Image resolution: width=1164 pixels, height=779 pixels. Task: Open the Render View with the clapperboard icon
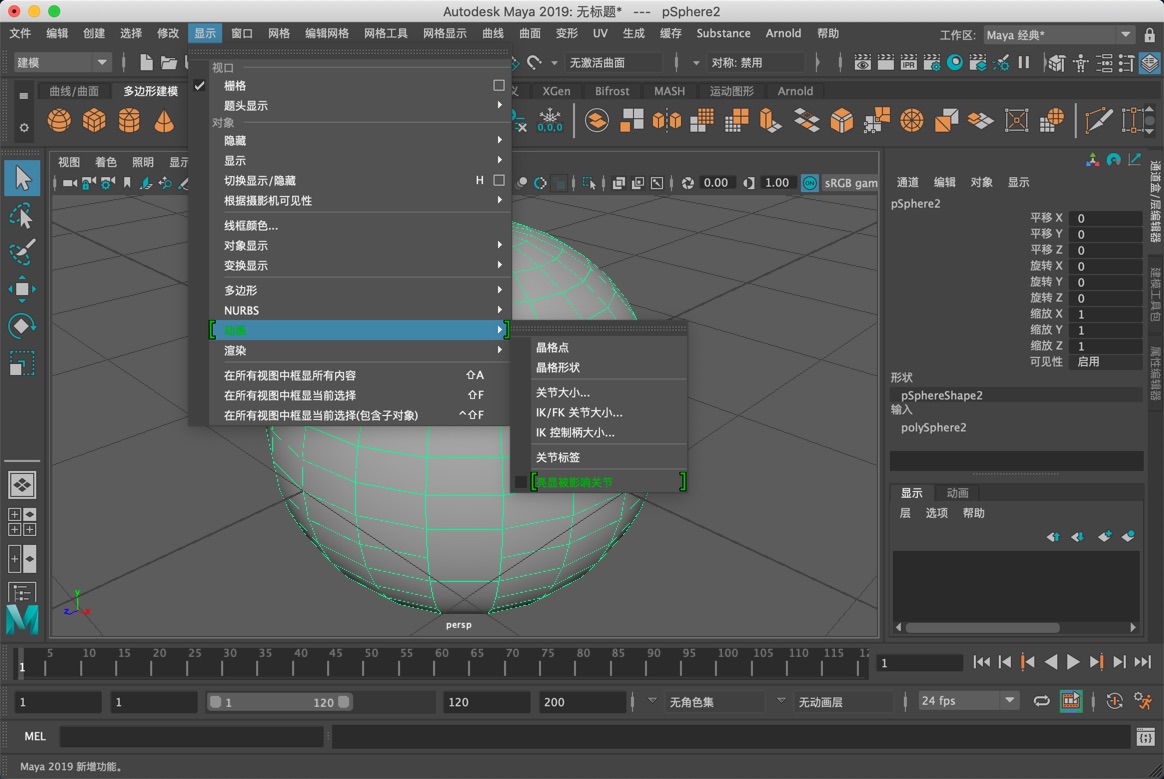click(862, 62)
